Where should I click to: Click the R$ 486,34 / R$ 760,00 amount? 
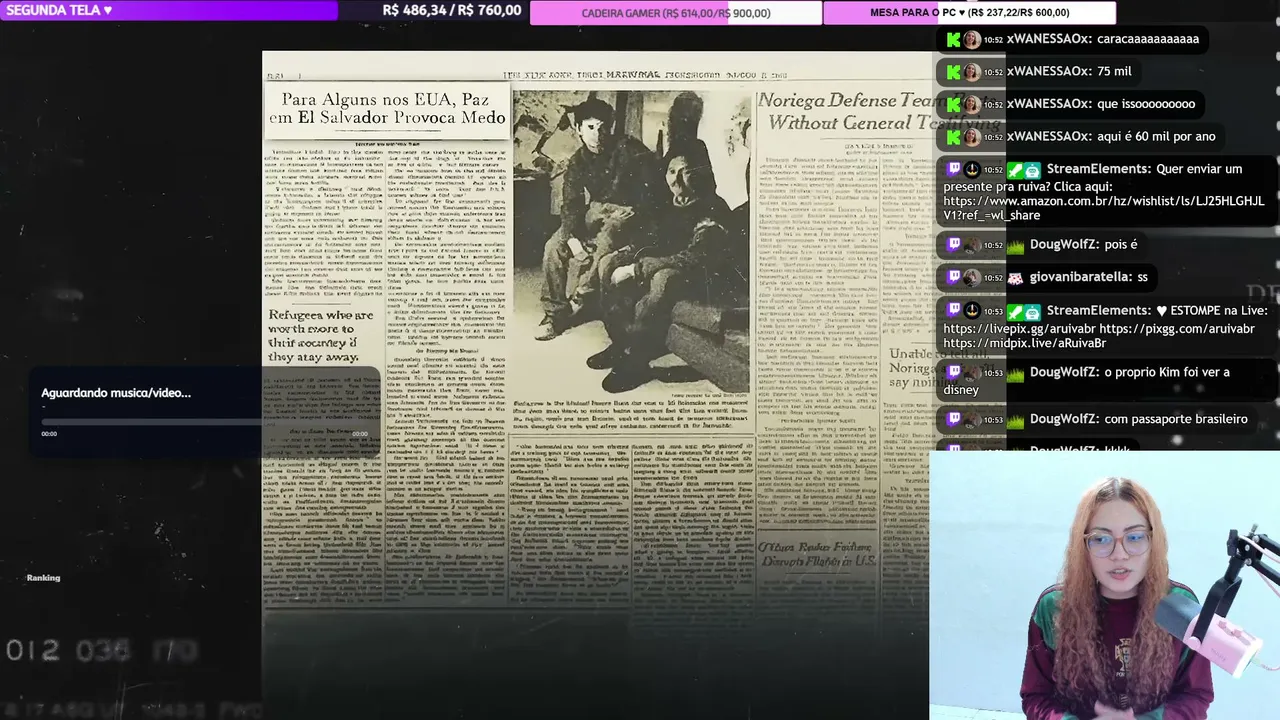point(452,11)
